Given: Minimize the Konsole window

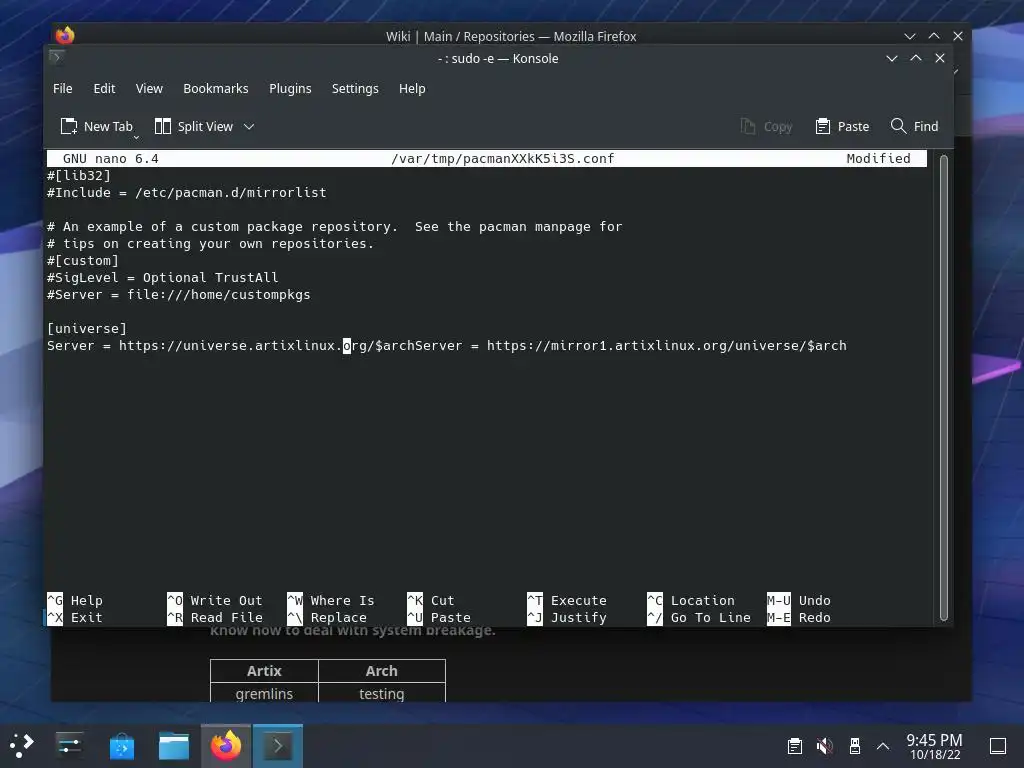Looking at the screenshot, I should pyautogui.click(x=891, y=58).
